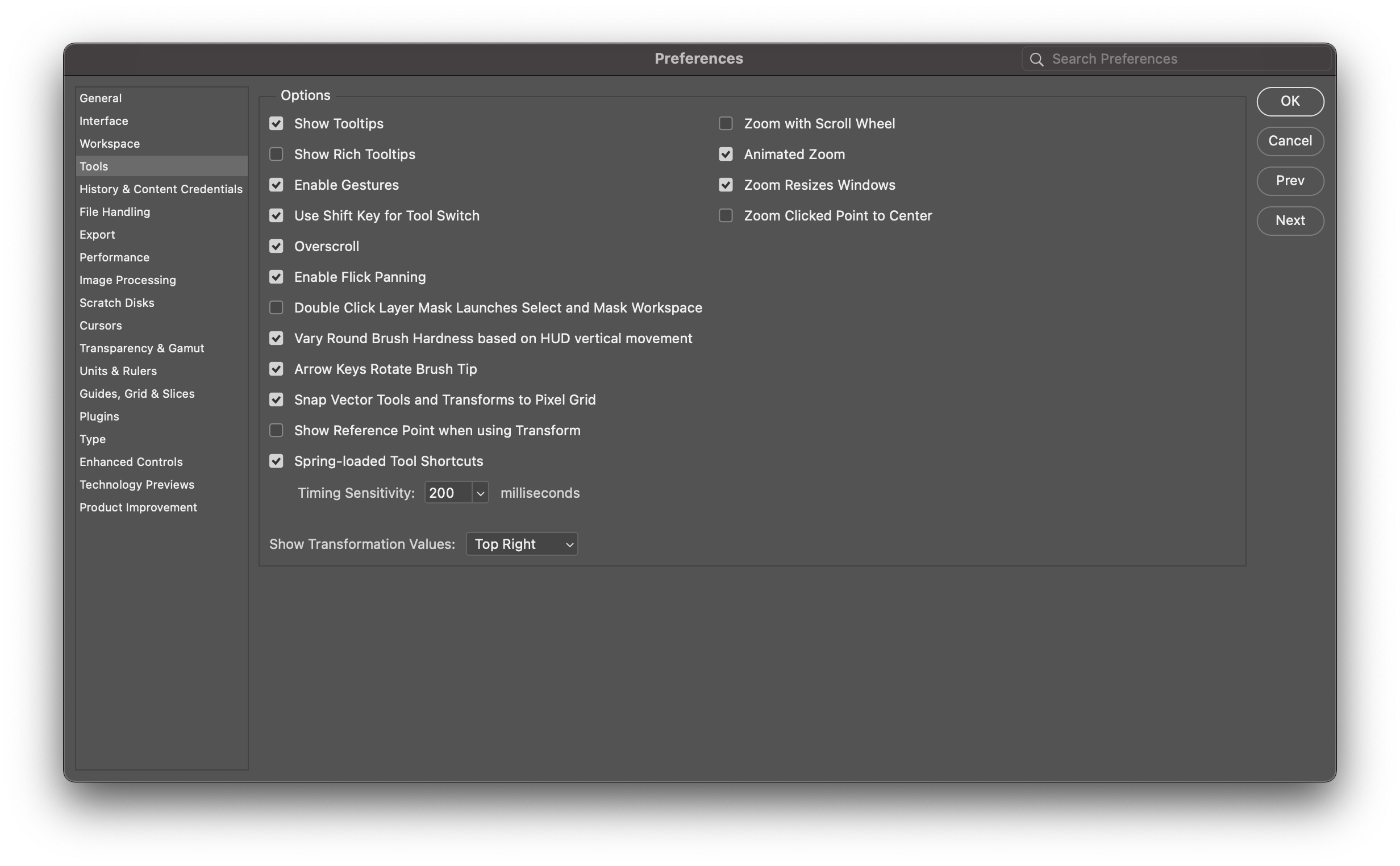Check Show Reference Point when using Transform

276,430
